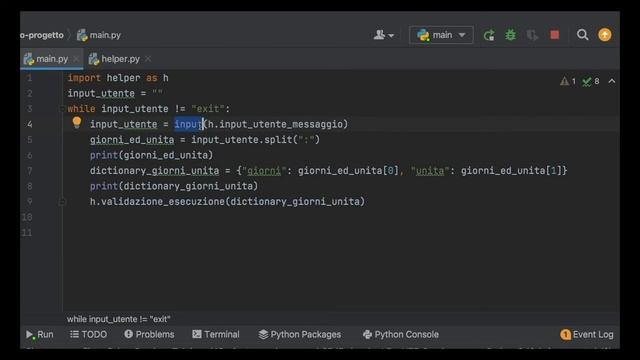Stop the running process with the red square
The width and height of the screenshot is (640, 360).
(554, 35)
